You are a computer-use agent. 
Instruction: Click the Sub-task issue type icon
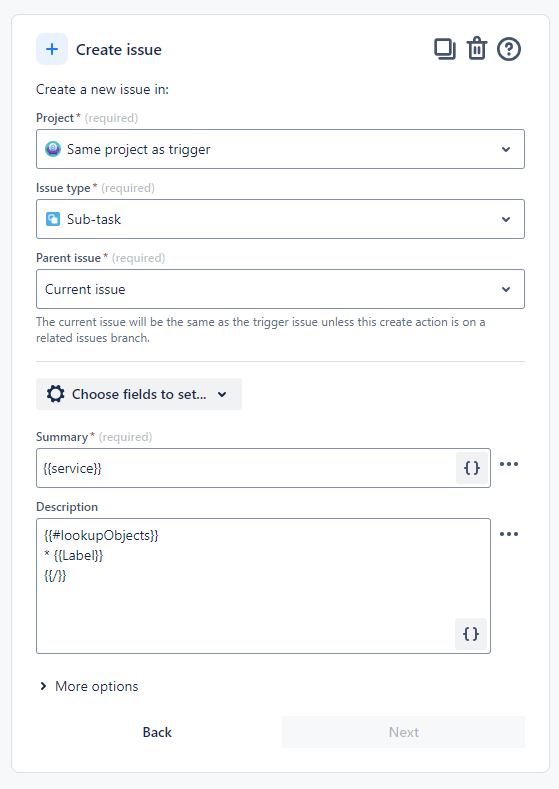click(x=53, y=219)
